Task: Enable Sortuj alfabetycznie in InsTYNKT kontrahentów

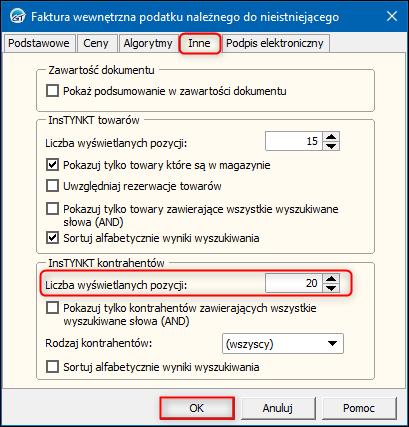Action: (52, 367)
